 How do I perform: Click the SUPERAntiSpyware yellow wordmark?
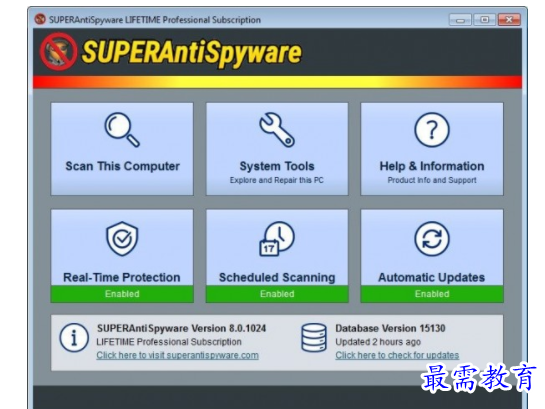coord(192,53)
